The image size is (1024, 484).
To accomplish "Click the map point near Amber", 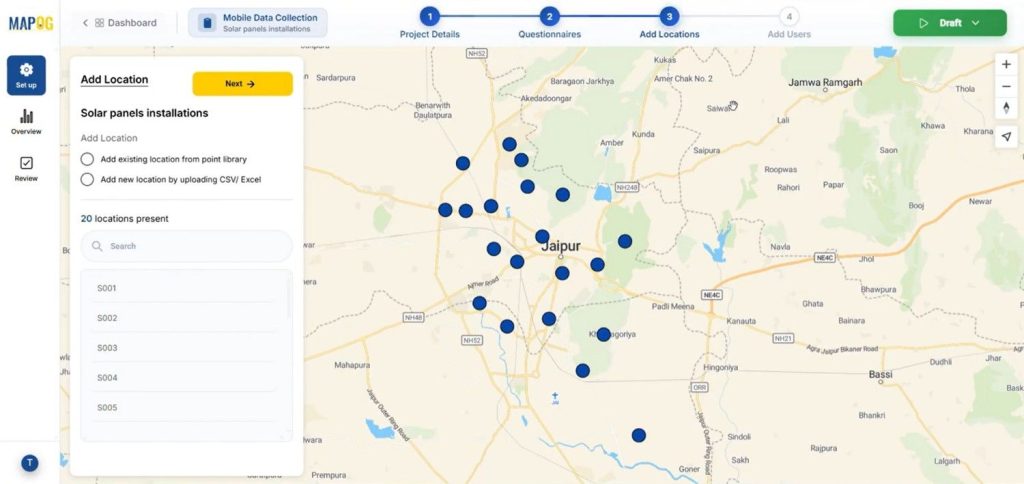I will 562,195.
